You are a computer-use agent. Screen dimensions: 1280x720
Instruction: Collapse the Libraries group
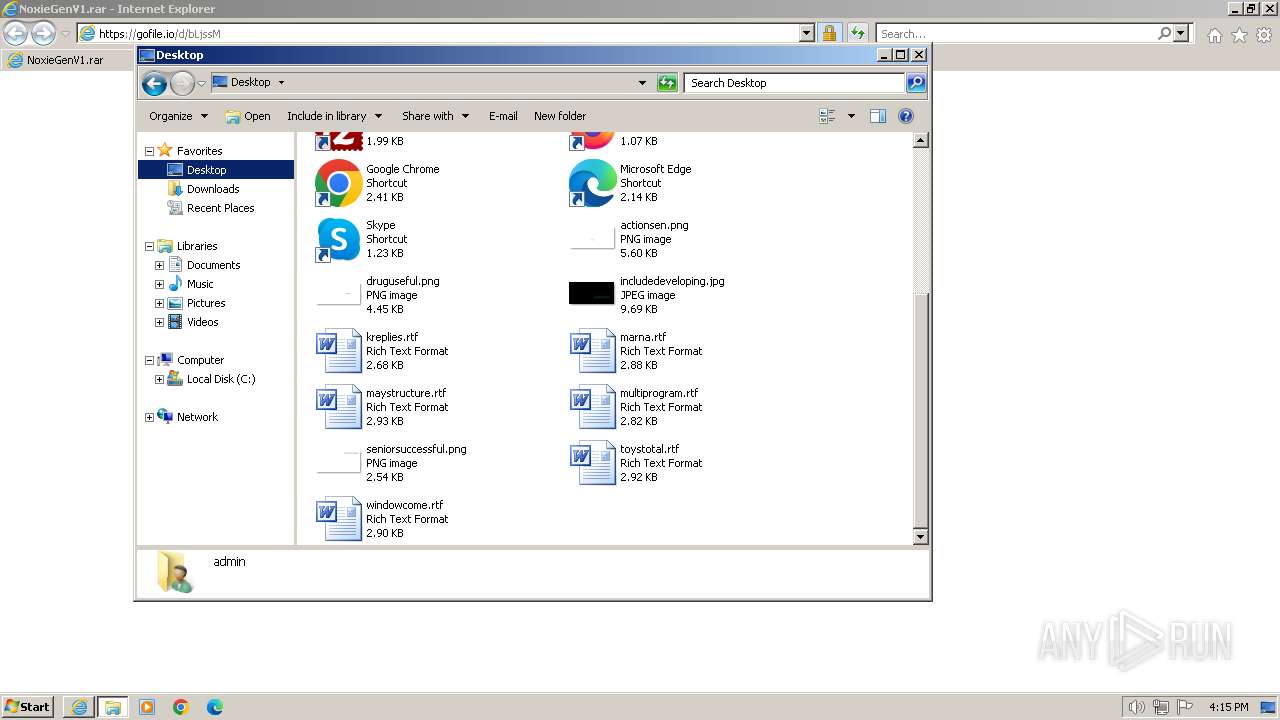pyautogui.click(x=150, y=247)
